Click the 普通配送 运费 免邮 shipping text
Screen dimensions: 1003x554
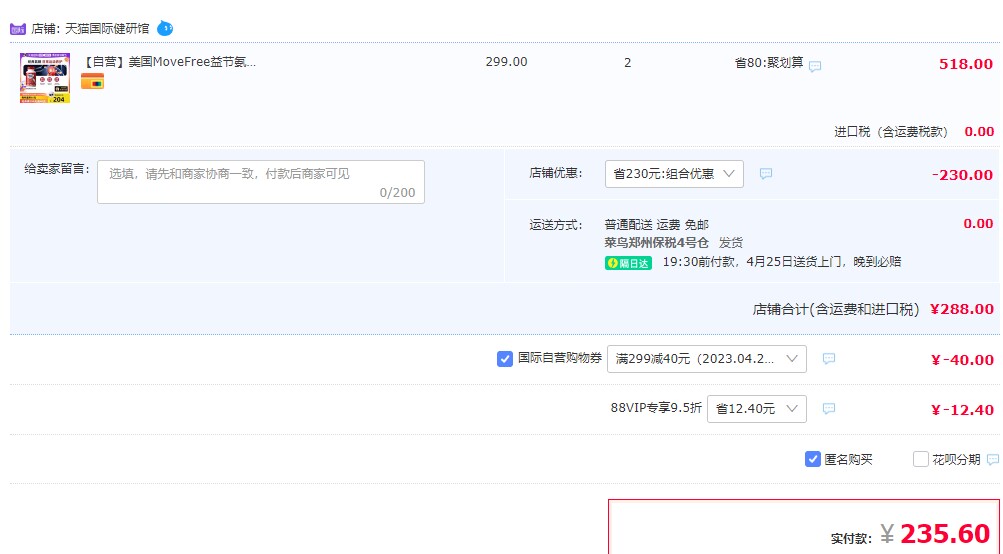(x=656, y=225)
